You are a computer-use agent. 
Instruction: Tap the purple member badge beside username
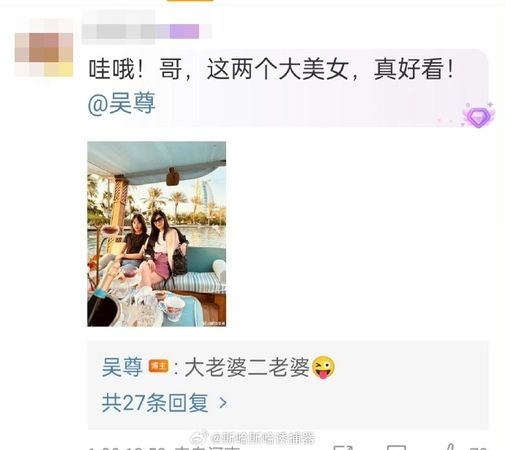[x=184, y=32]
